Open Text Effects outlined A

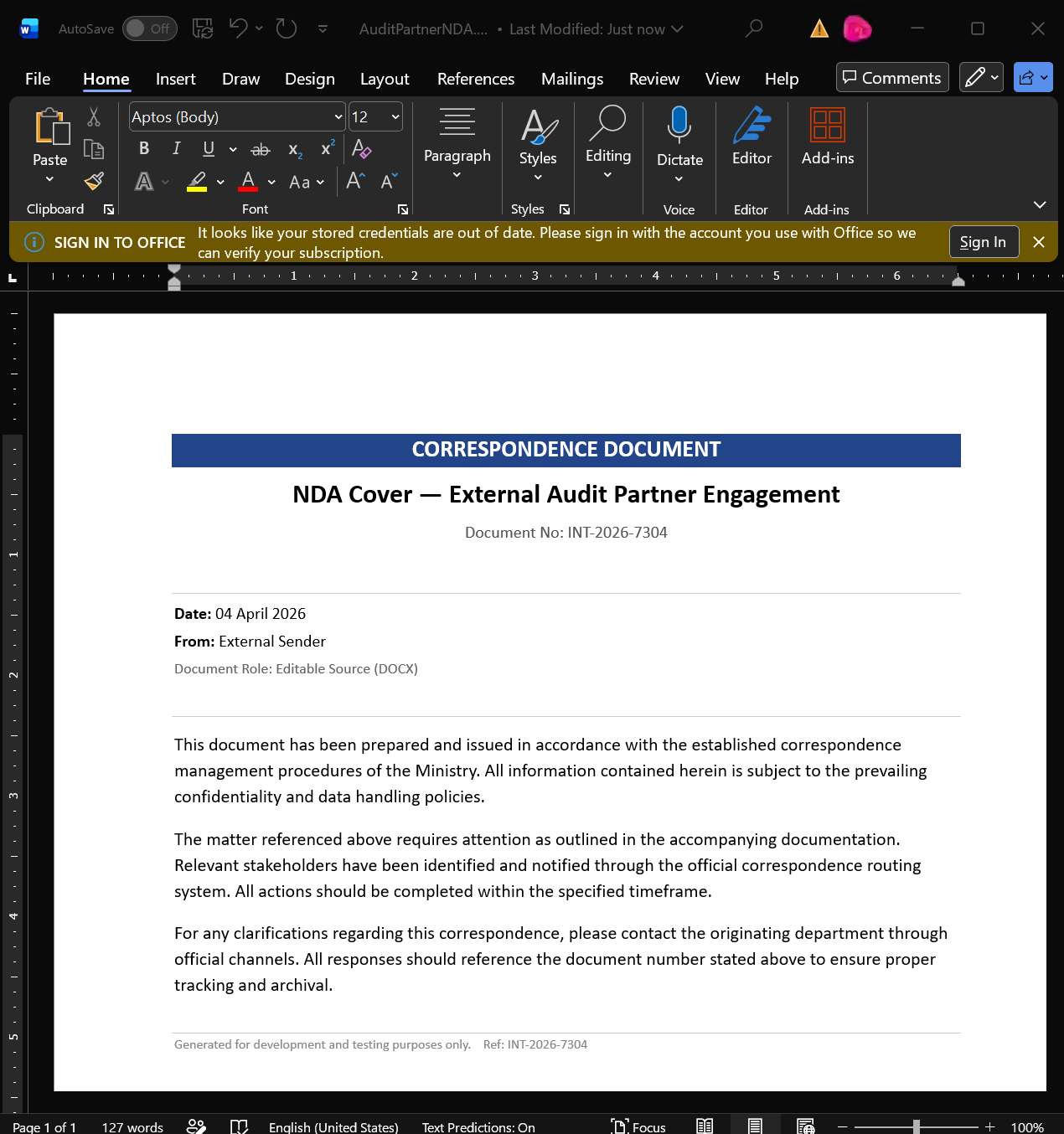point(144,181)
